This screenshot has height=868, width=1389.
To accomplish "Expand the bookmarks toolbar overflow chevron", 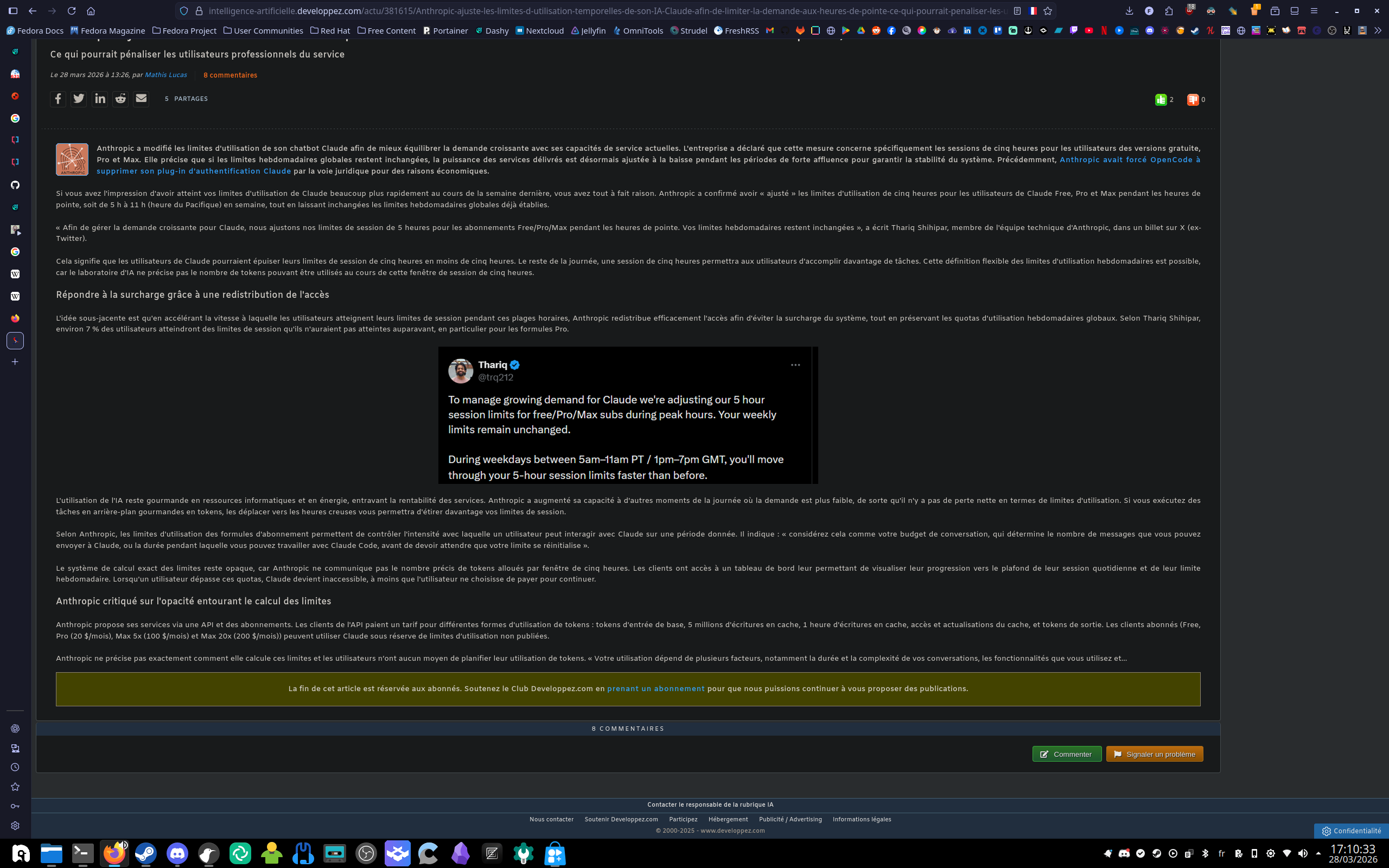I will point(1378,31).
